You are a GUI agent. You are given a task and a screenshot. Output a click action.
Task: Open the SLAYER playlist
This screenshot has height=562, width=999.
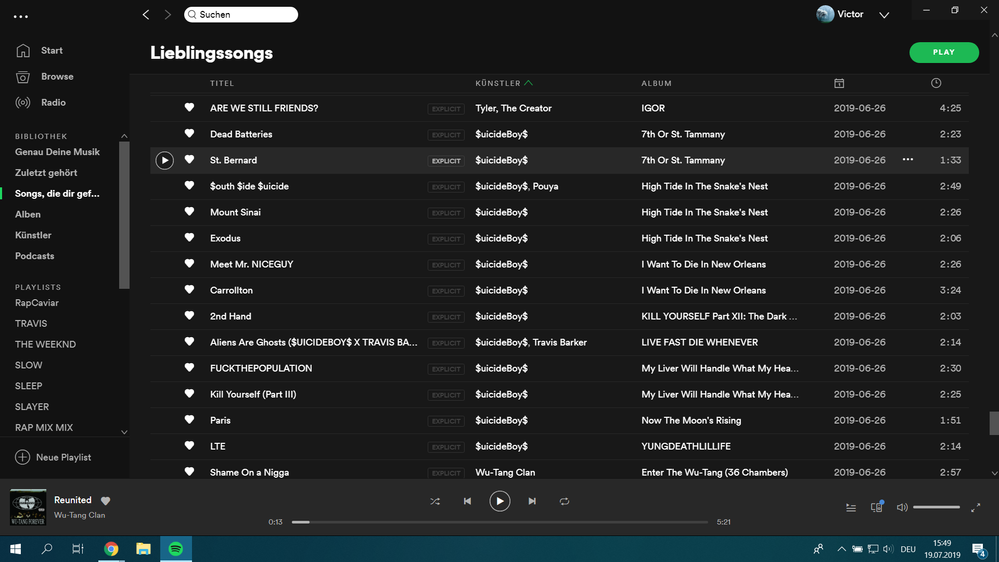[x=32, y=407]
